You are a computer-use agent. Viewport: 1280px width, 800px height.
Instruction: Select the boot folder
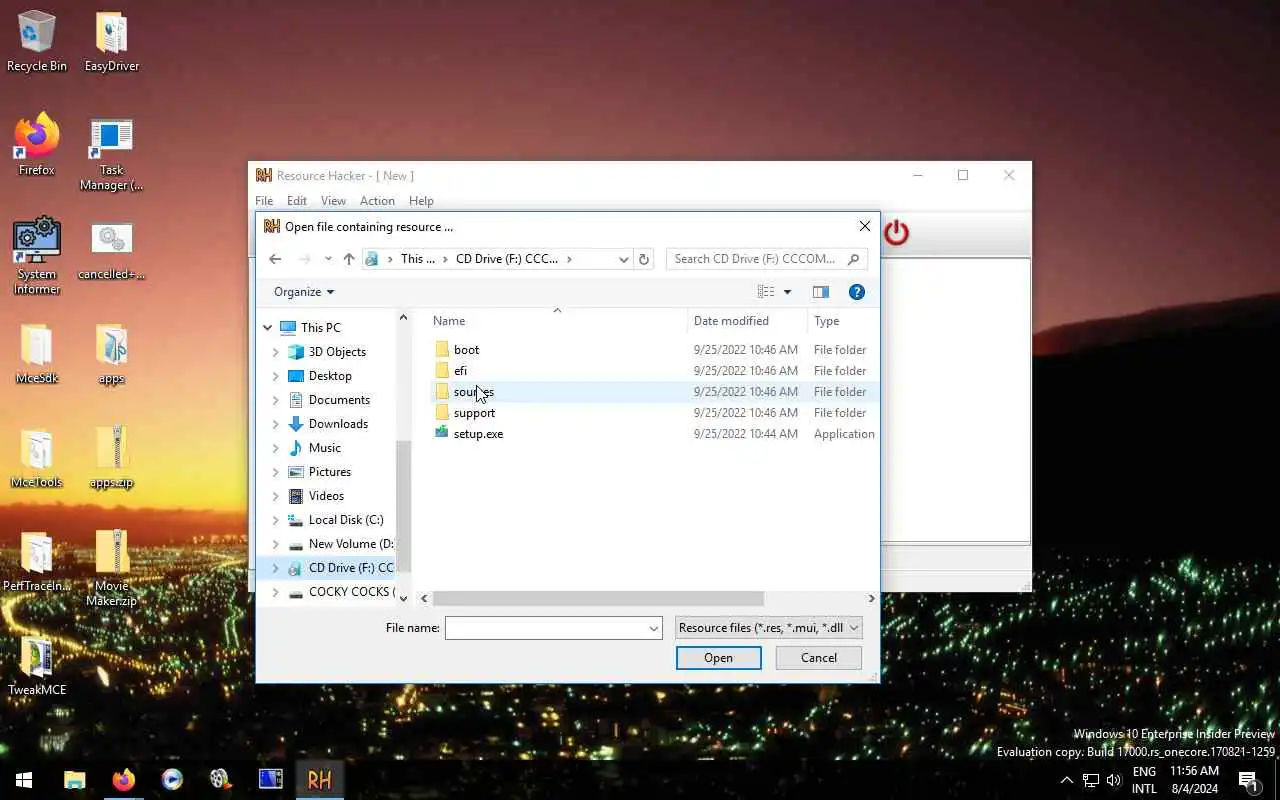(466, 350)
